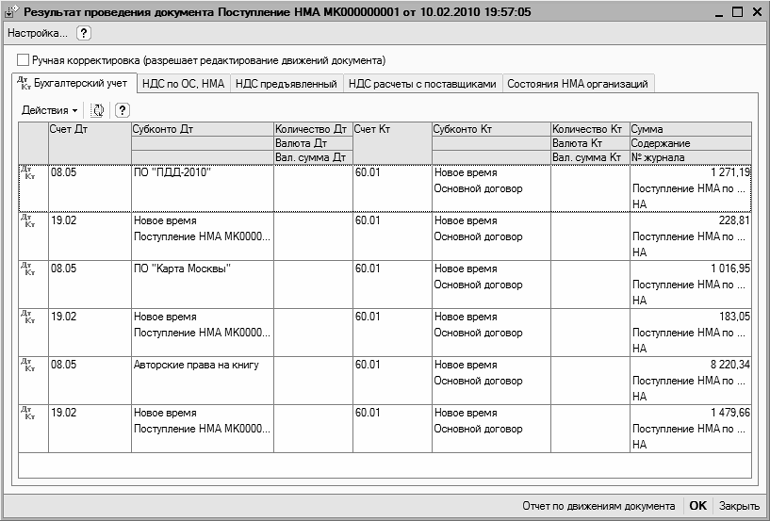Click the № журнала subheader
The image size is (770, 521).
[690, 158]
